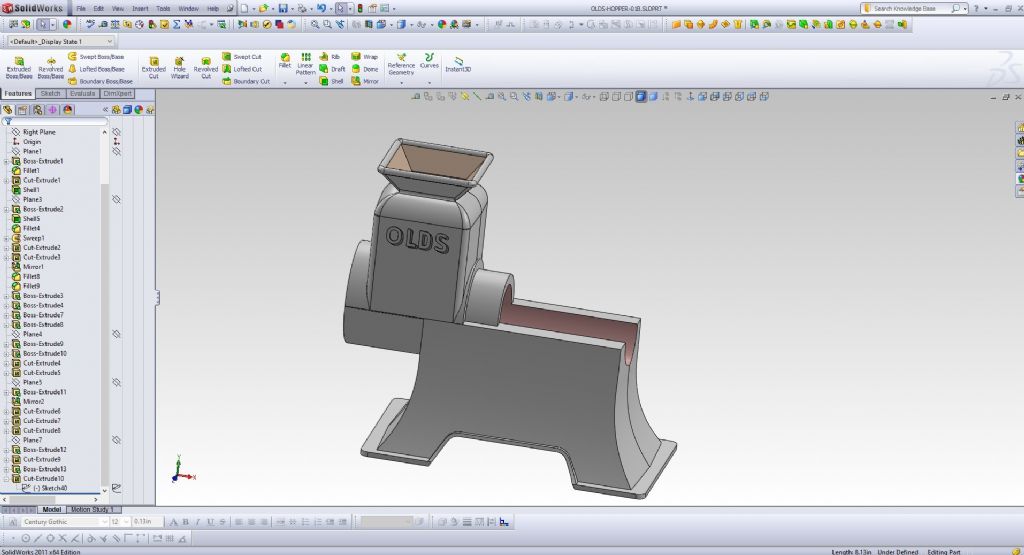Toggle Plane7 hidden display indicator

coord(116,440)
